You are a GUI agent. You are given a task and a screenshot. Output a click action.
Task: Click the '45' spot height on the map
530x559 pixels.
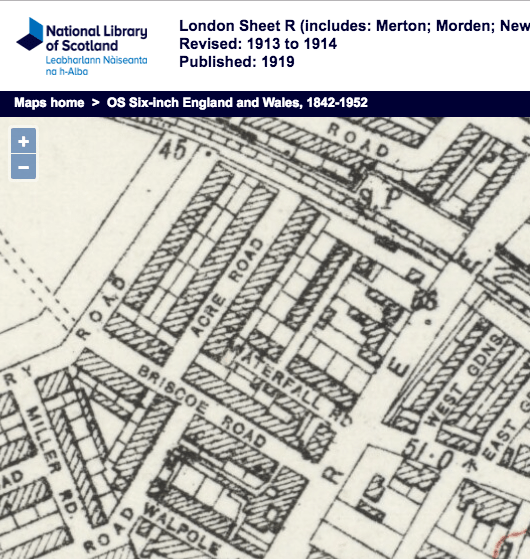tap(173, 148)
